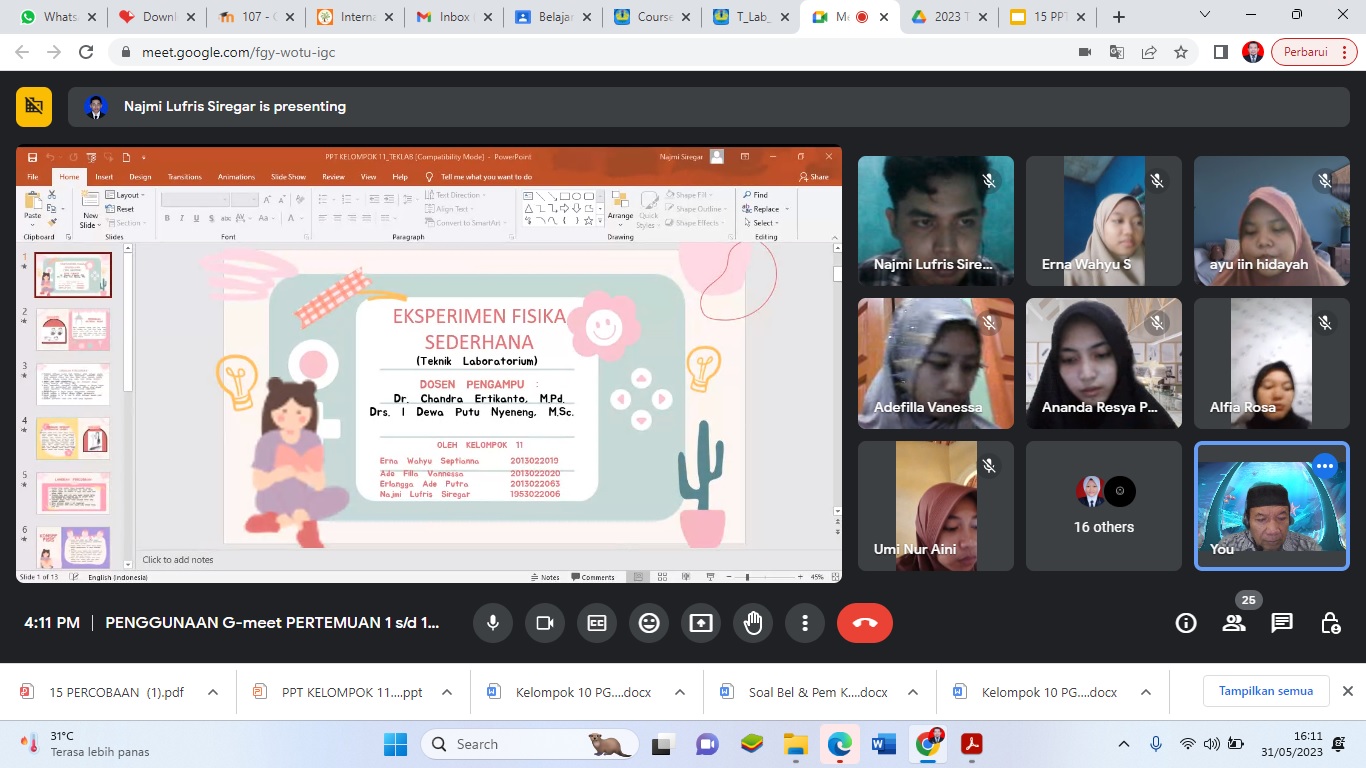This screenshot has height=768, width=1366.
Task: Toggle the microphone in the call bar
Action: click(492, 623)
